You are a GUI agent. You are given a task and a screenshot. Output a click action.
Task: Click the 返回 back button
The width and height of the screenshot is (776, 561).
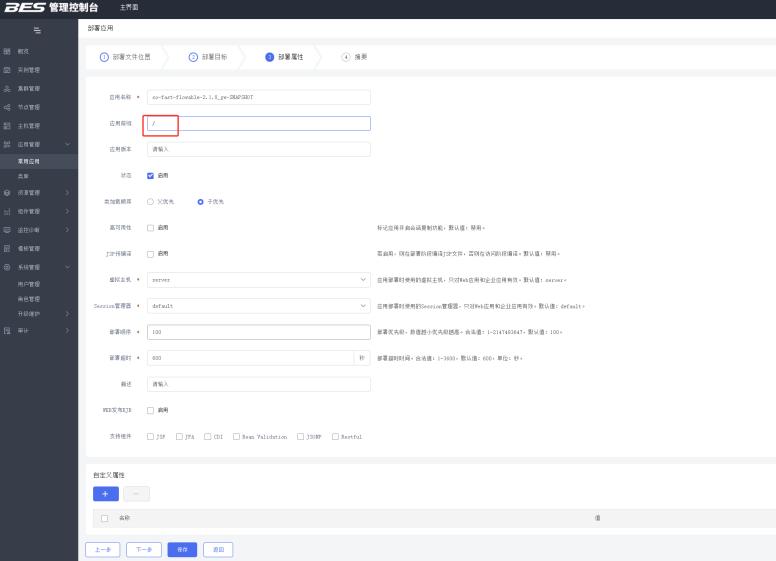(x=218, y=550)
